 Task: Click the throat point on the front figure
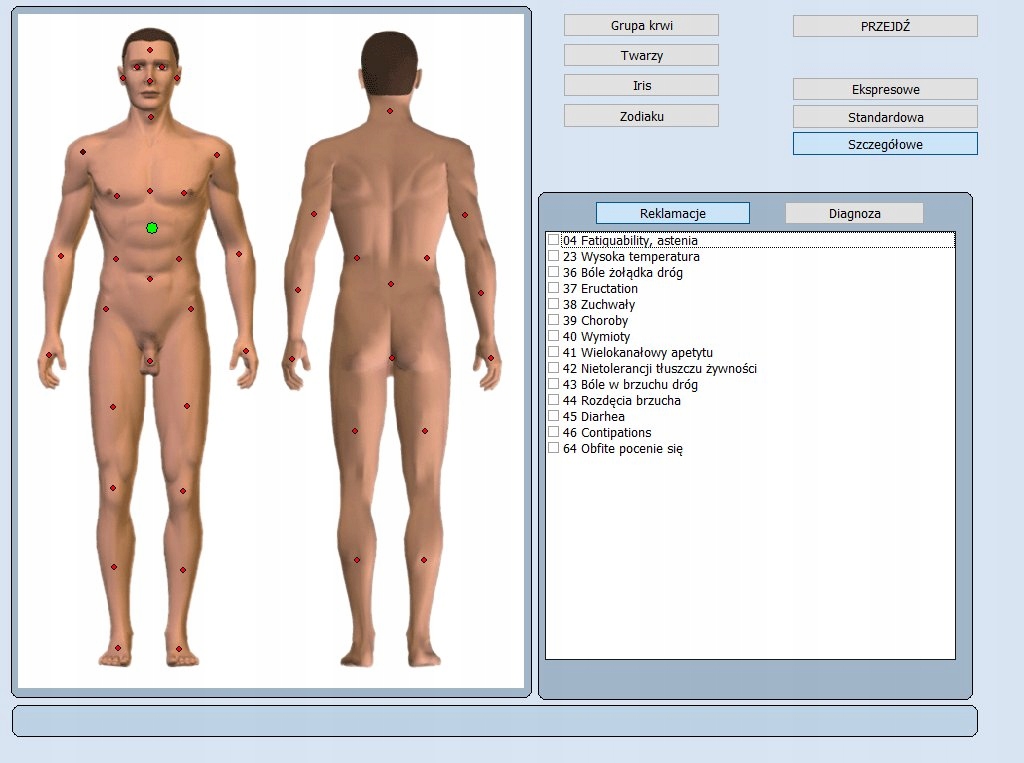(151, 117)
